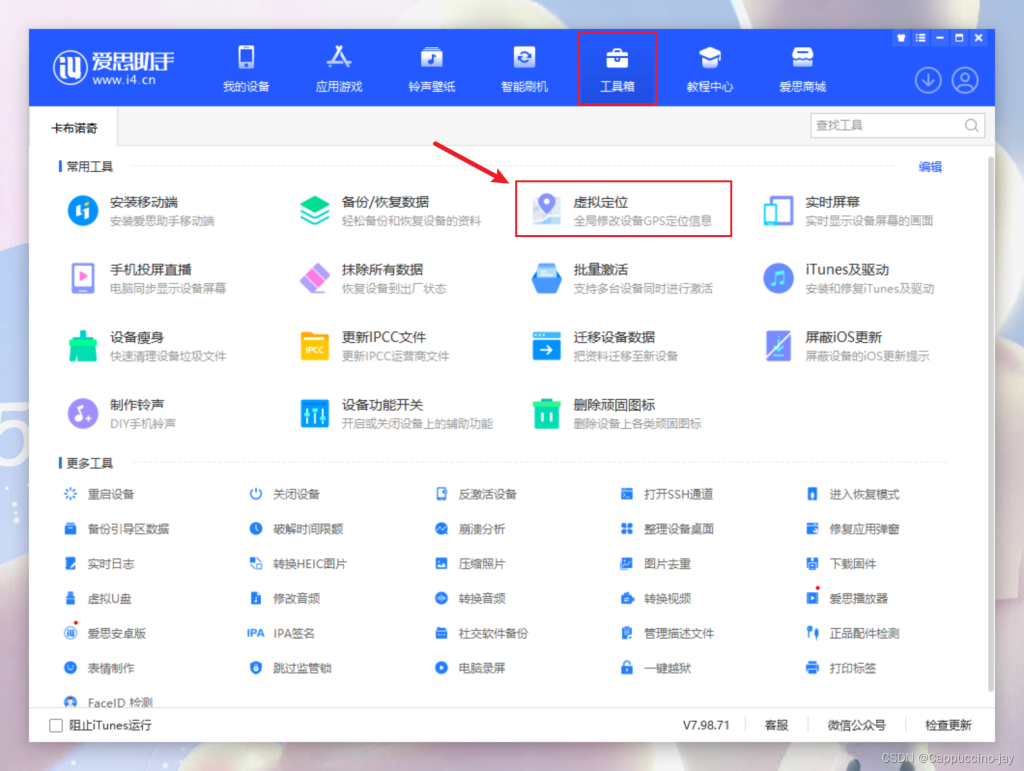This screenshot has width=1024, height=771.
Task: Click 检查更新 to check for updates
Action: coord(946,724)
